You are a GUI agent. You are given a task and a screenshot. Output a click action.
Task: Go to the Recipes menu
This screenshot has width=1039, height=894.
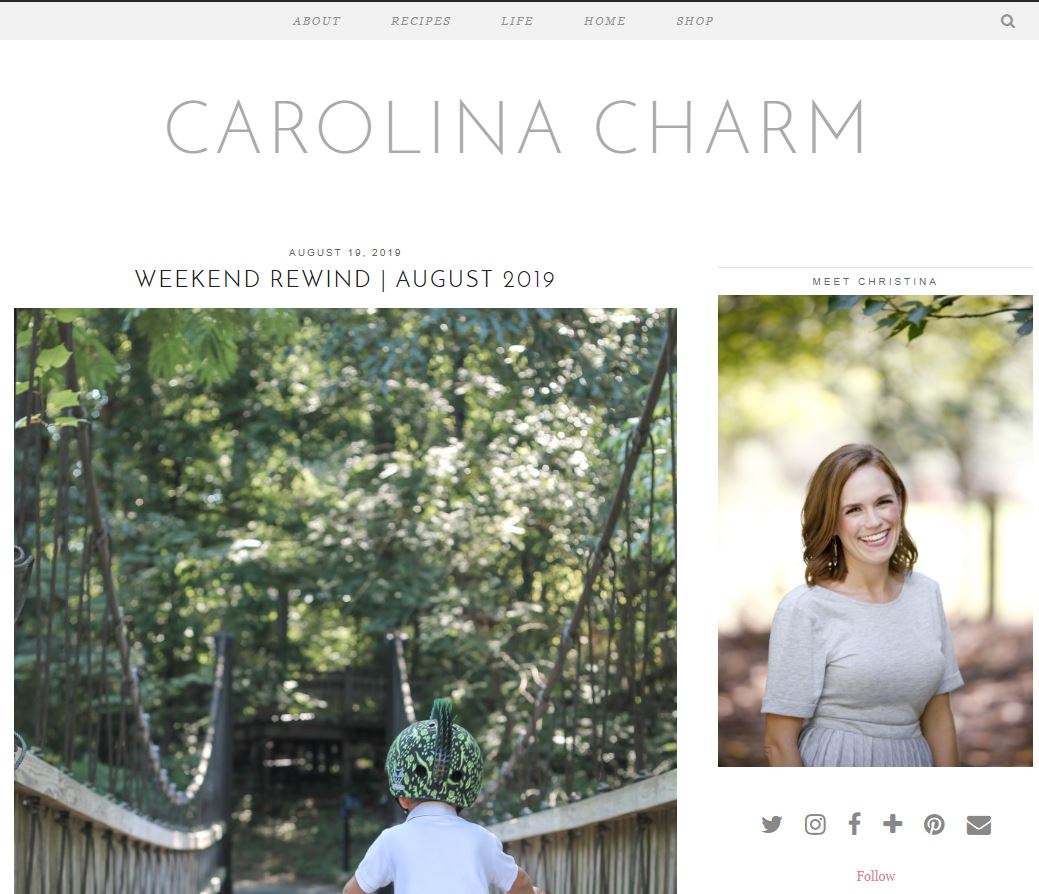click(x=421, y=21)
